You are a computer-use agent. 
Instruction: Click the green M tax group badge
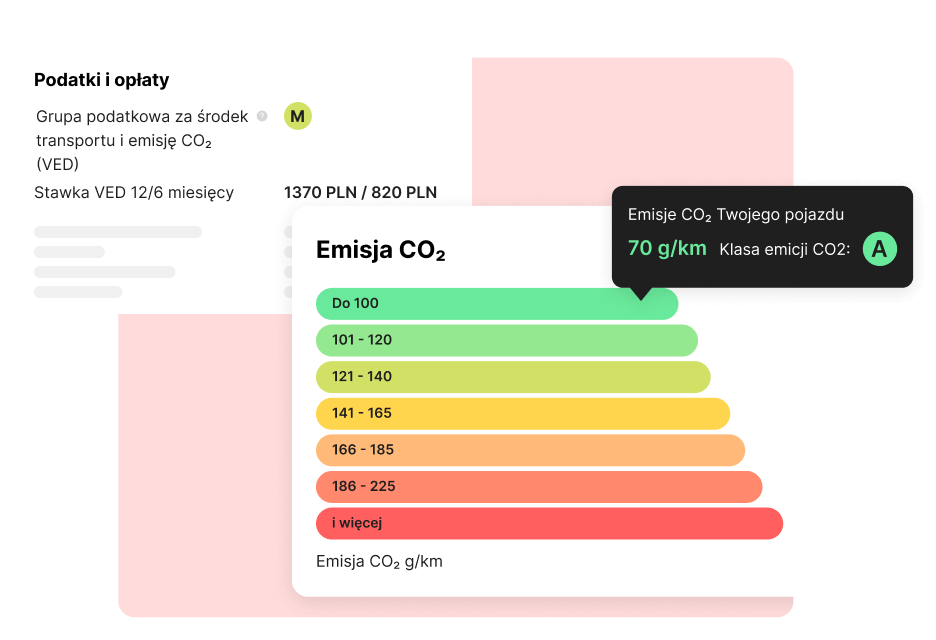point(297,116)
